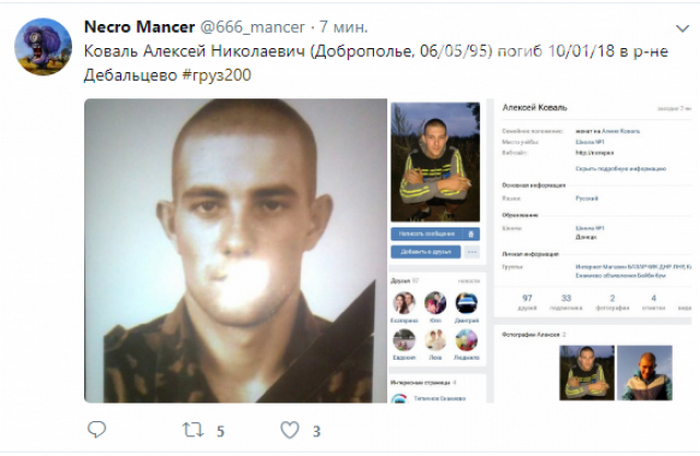This screenshot has height=456, width=700.
Task: Click the Добавить в друзья button
Action: [426, 252]
